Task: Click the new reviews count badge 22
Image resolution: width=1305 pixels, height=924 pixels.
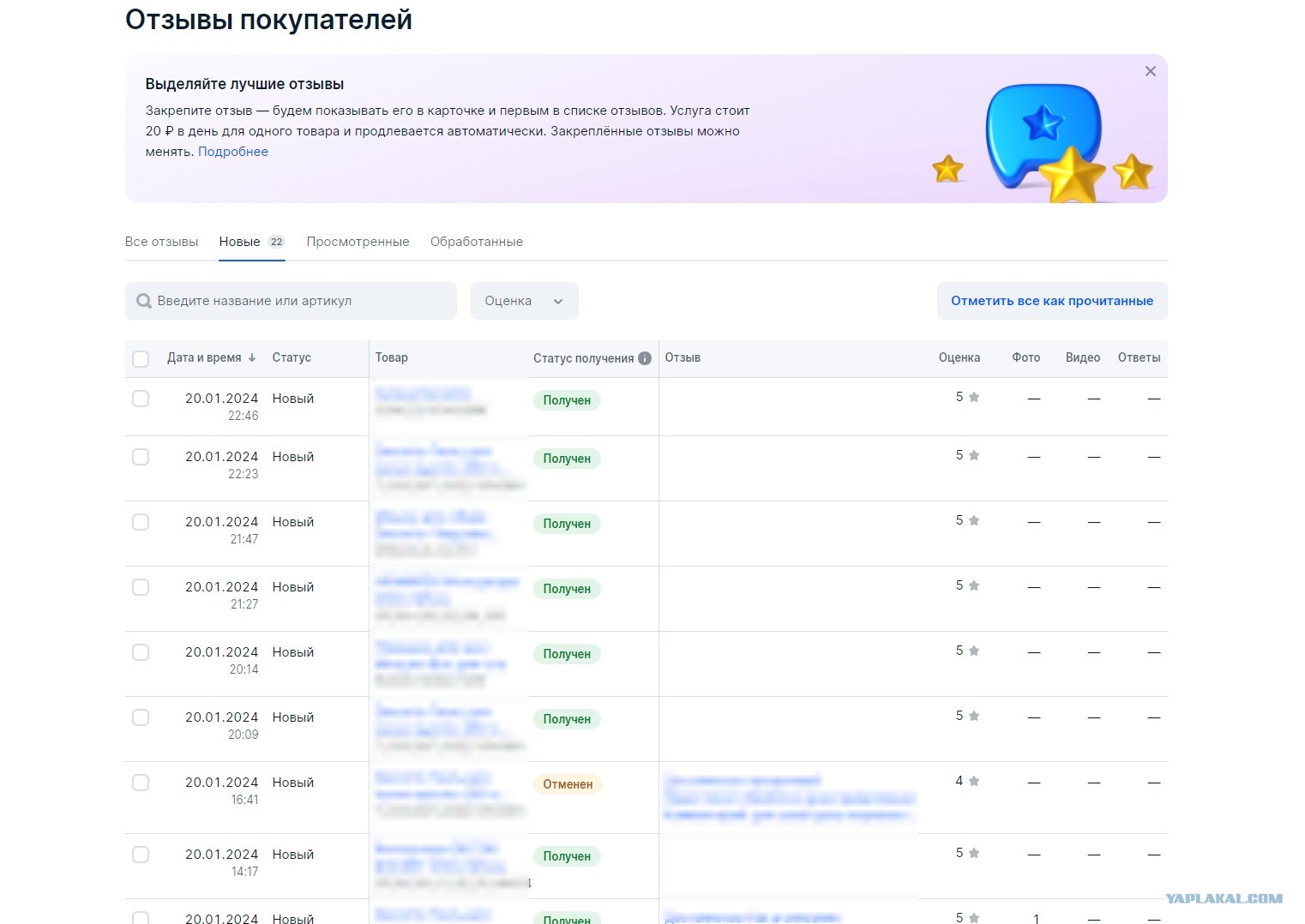Action: pyautogui.click(x=276, y=242)
